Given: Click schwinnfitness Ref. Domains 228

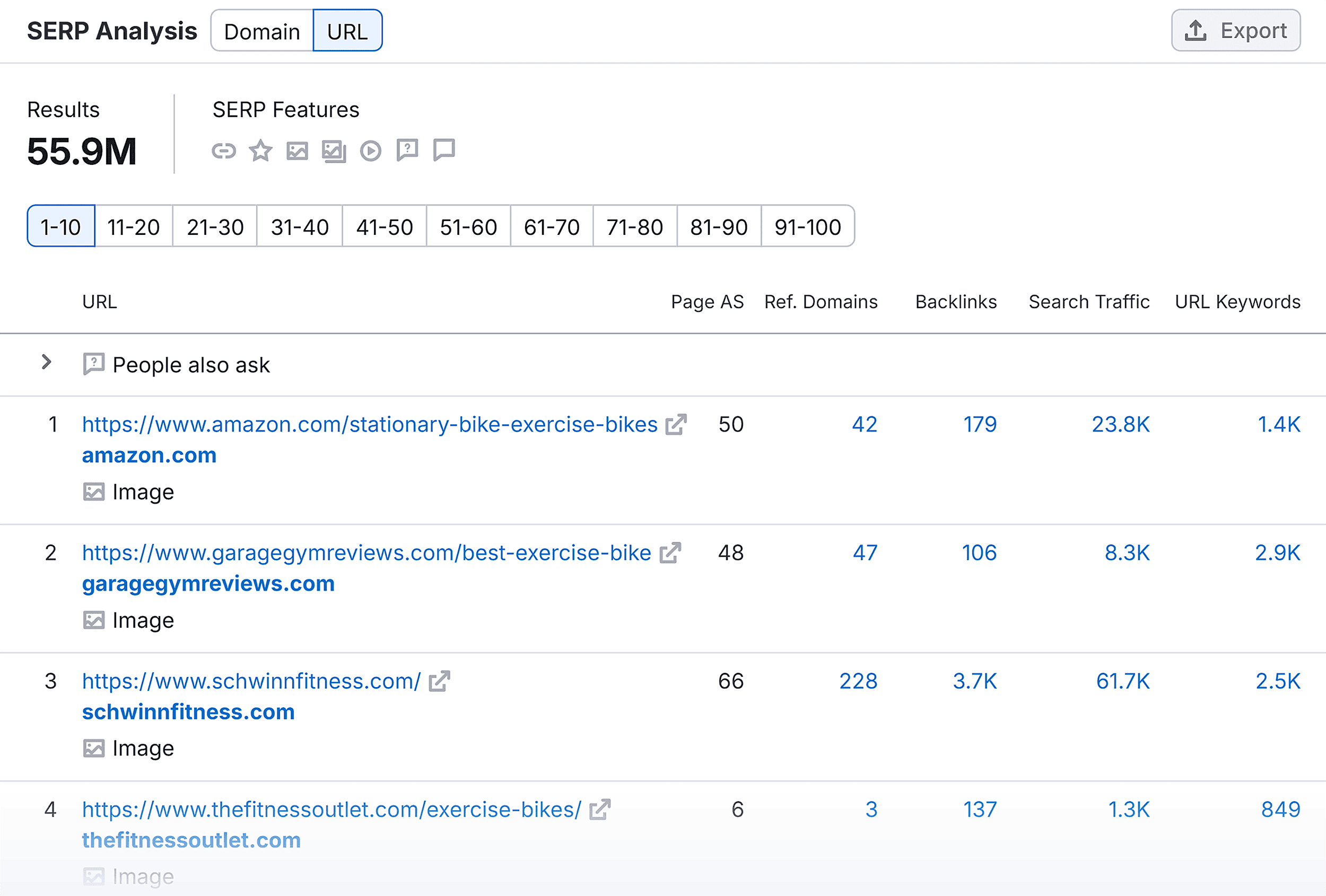Looking at the screenshot, I should tap(858, 681).
